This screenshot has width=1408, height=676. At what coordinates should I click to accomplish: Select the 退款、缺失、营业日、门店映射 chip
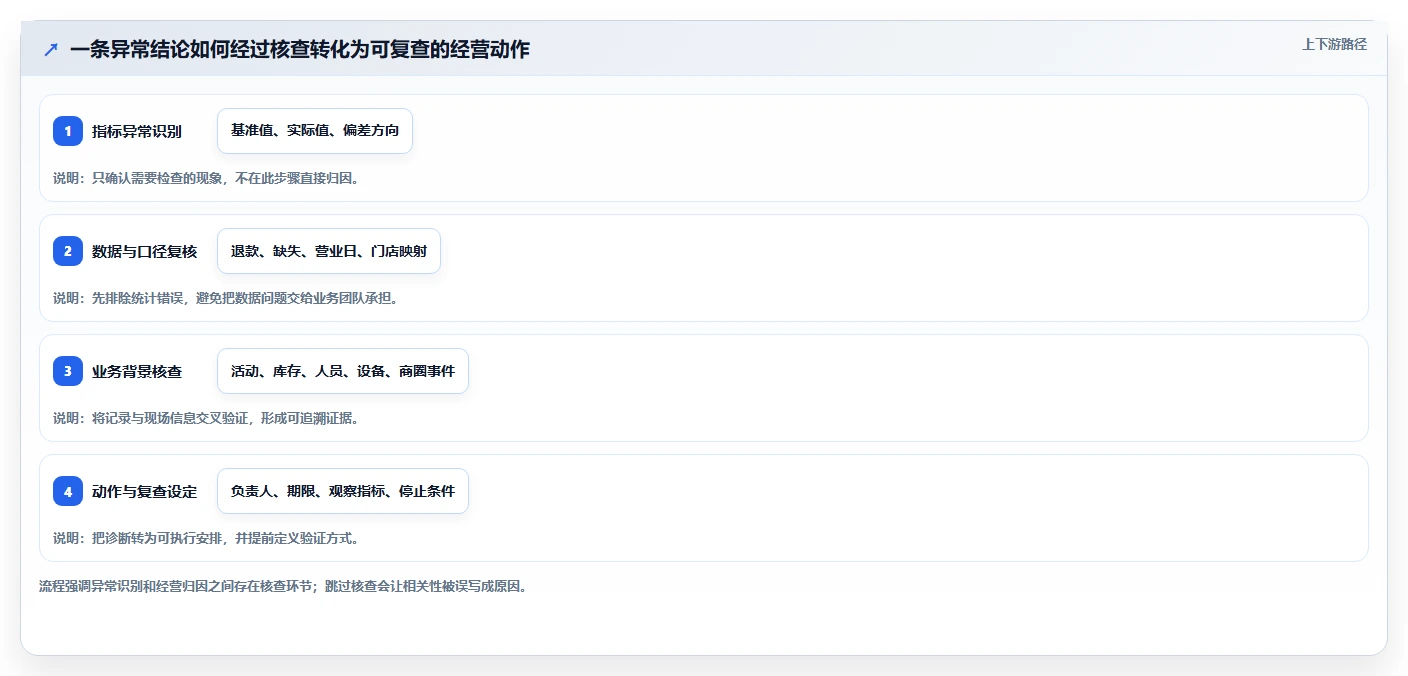click(x=329, y=251)
